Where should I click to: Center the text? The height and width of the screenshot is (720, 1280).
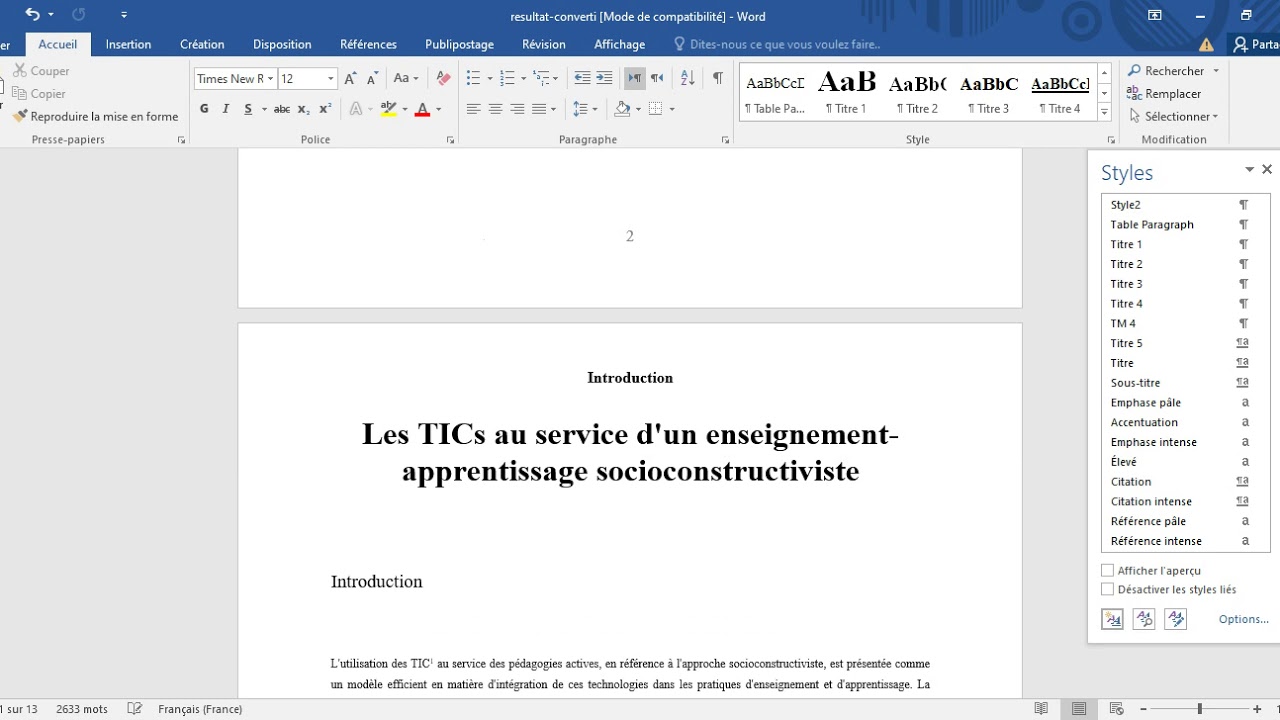(x=495, y=109)
